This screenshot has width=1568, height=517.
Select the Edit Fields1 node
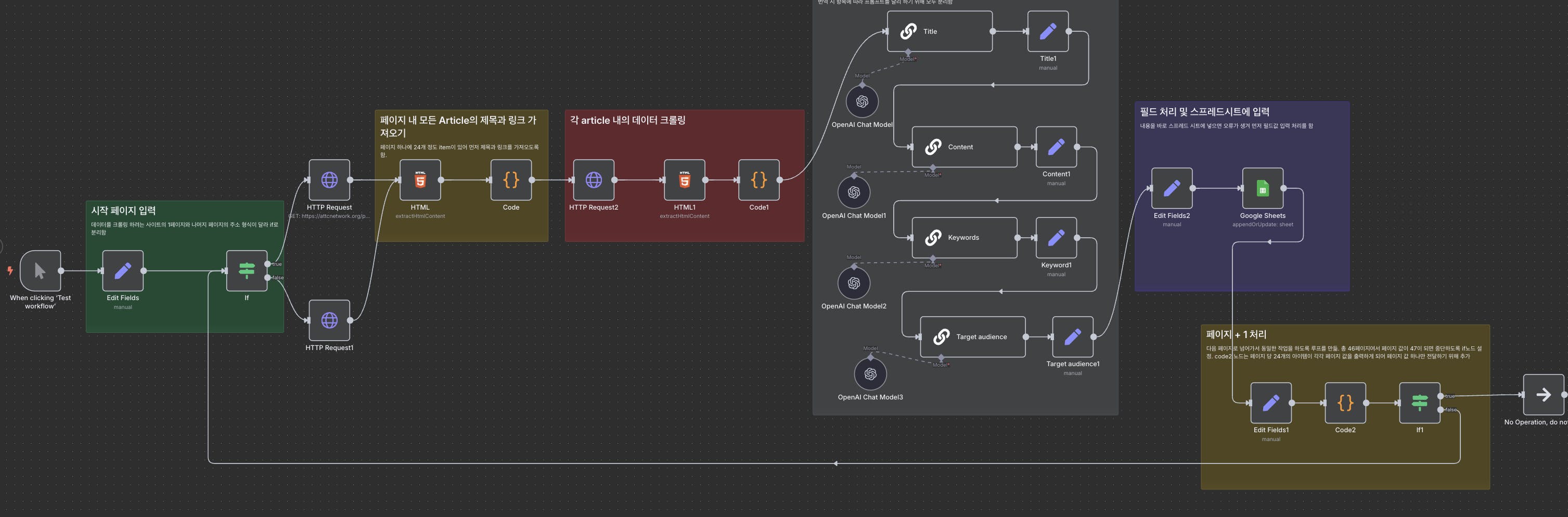click(1271, 403)
